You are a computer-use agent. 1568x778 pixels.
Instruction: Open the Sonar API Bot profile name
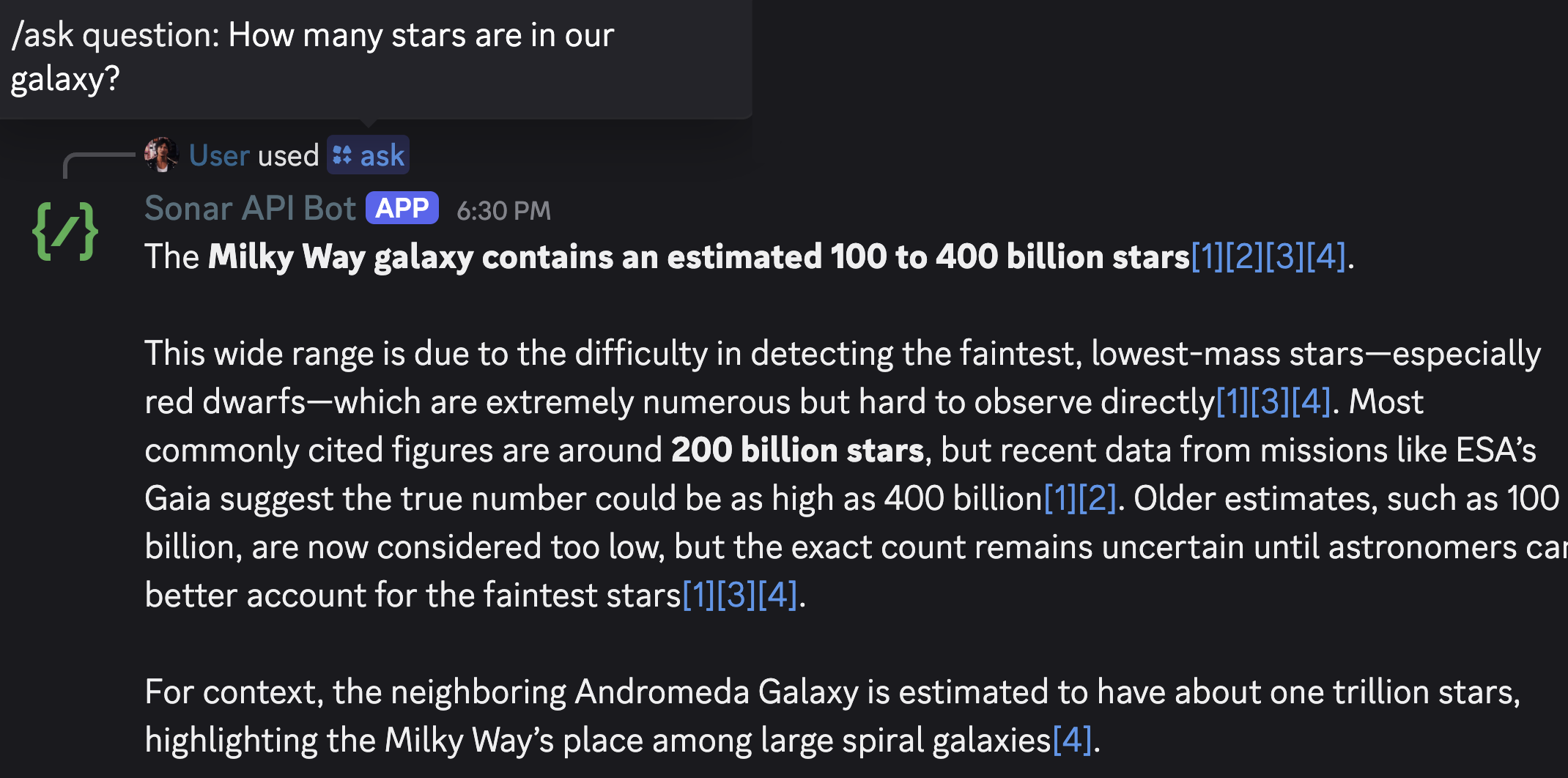(251, 208)
